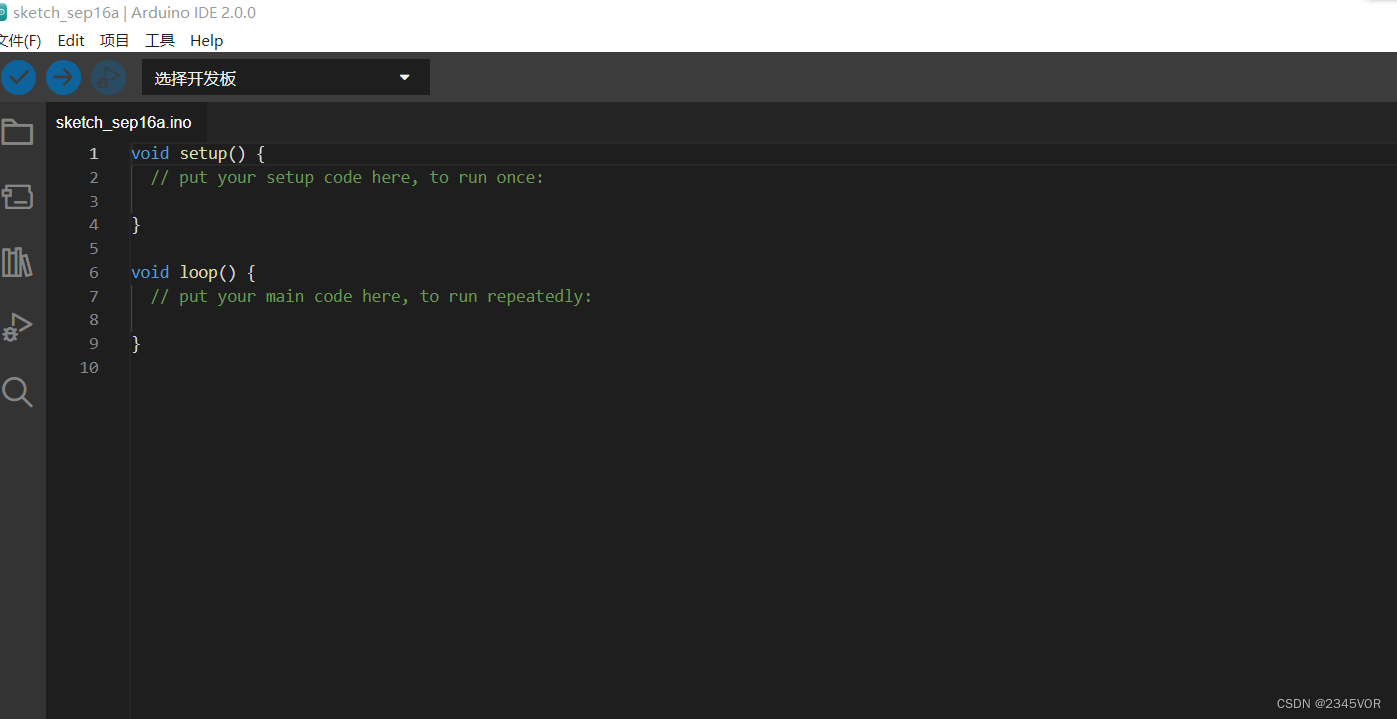The height and width of the screenshot is (719, 1397).
Task: Open the Edit menu
Action: point(71,40)
